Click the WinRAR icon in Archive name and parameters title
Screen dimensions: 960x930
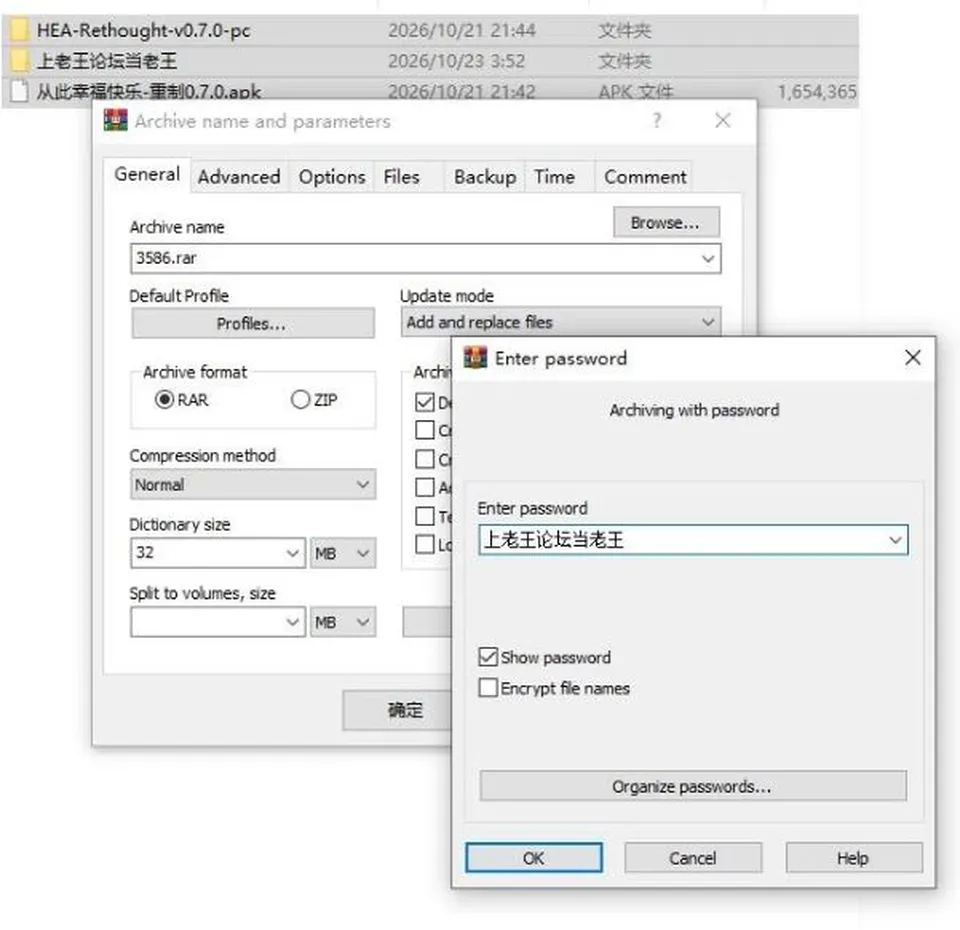pyautogui.click(x=116, y=121)
